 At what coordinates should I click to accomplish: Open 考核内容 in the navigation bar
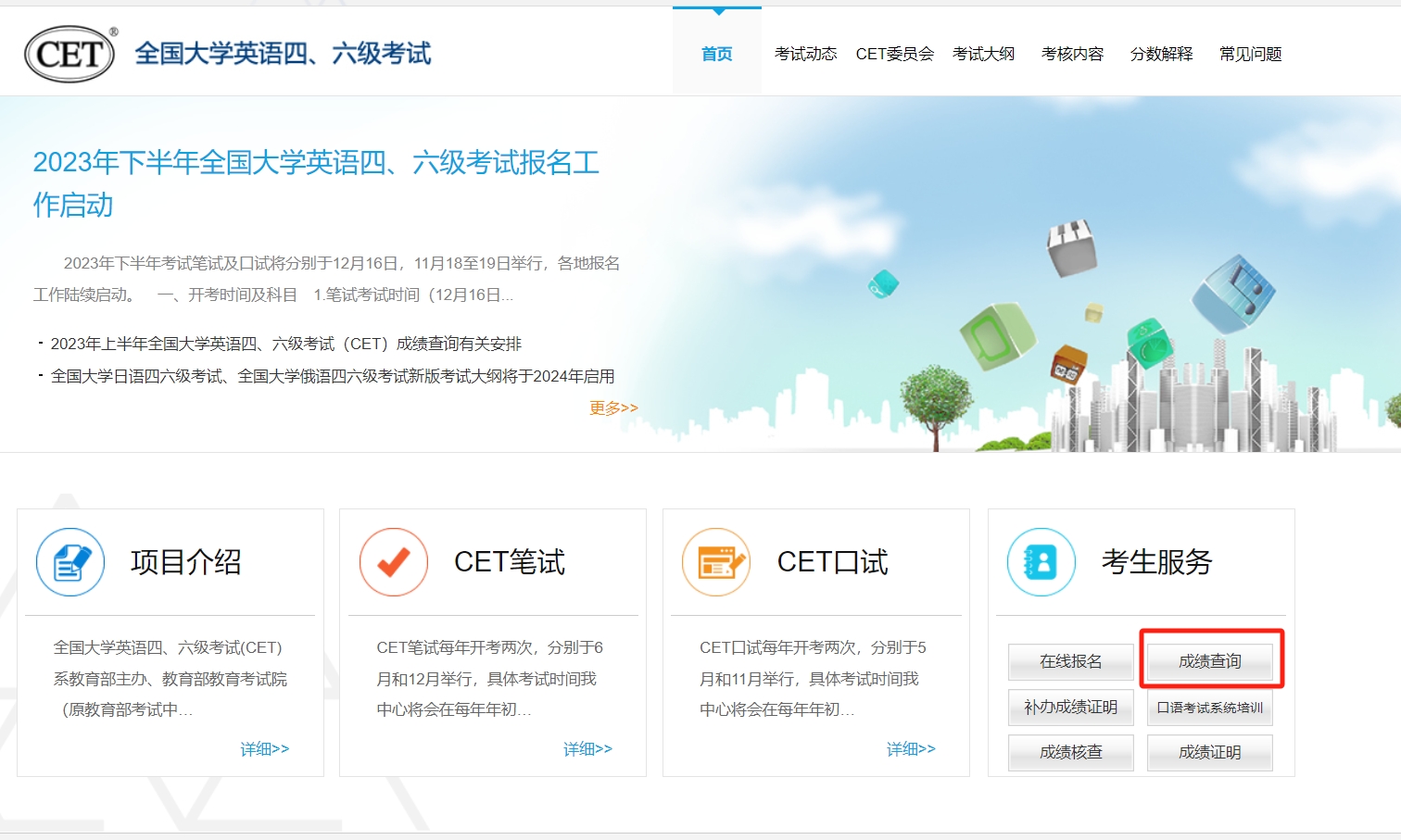pyautogui.click(x=1072, y=54)
